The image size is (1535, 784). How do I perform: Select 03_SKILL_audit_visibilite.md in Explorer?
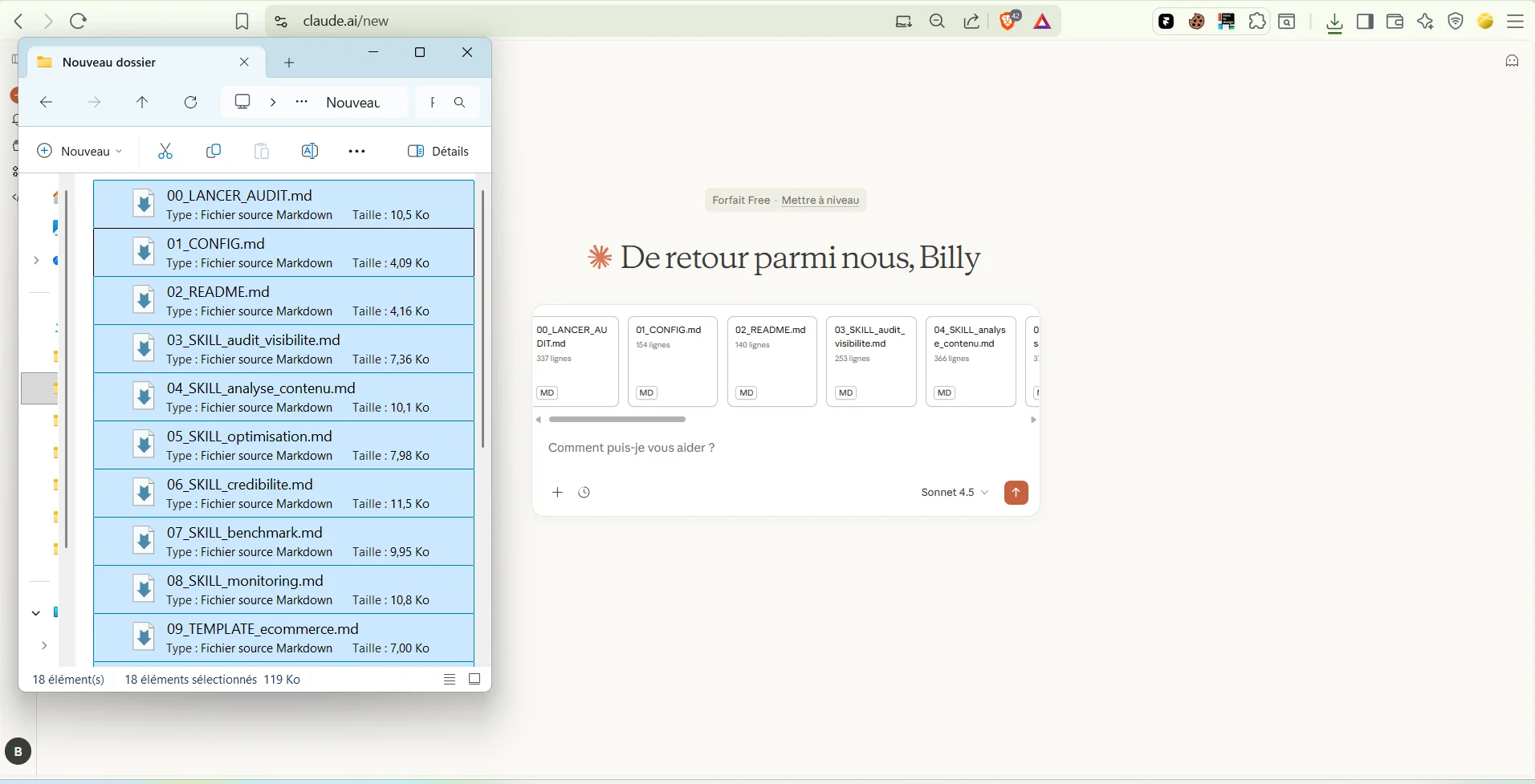pyautogui.click(x=283, y=349)
